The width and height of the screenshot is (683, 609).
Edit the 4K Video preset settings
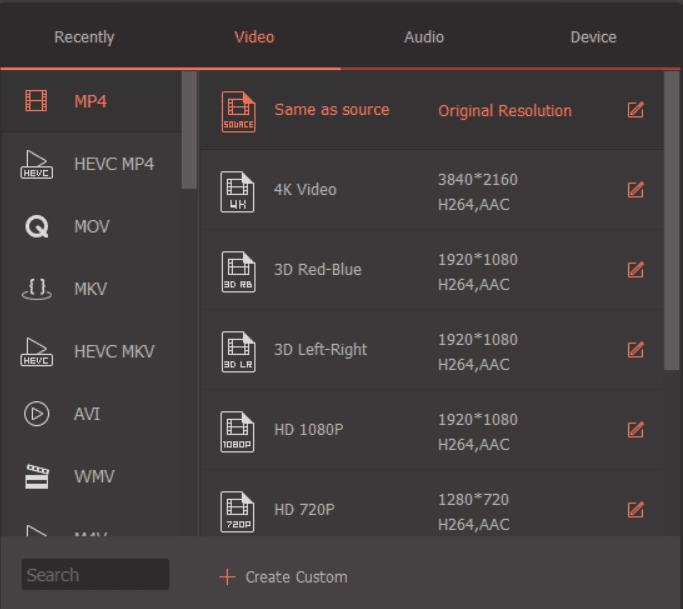click(635, 190)
